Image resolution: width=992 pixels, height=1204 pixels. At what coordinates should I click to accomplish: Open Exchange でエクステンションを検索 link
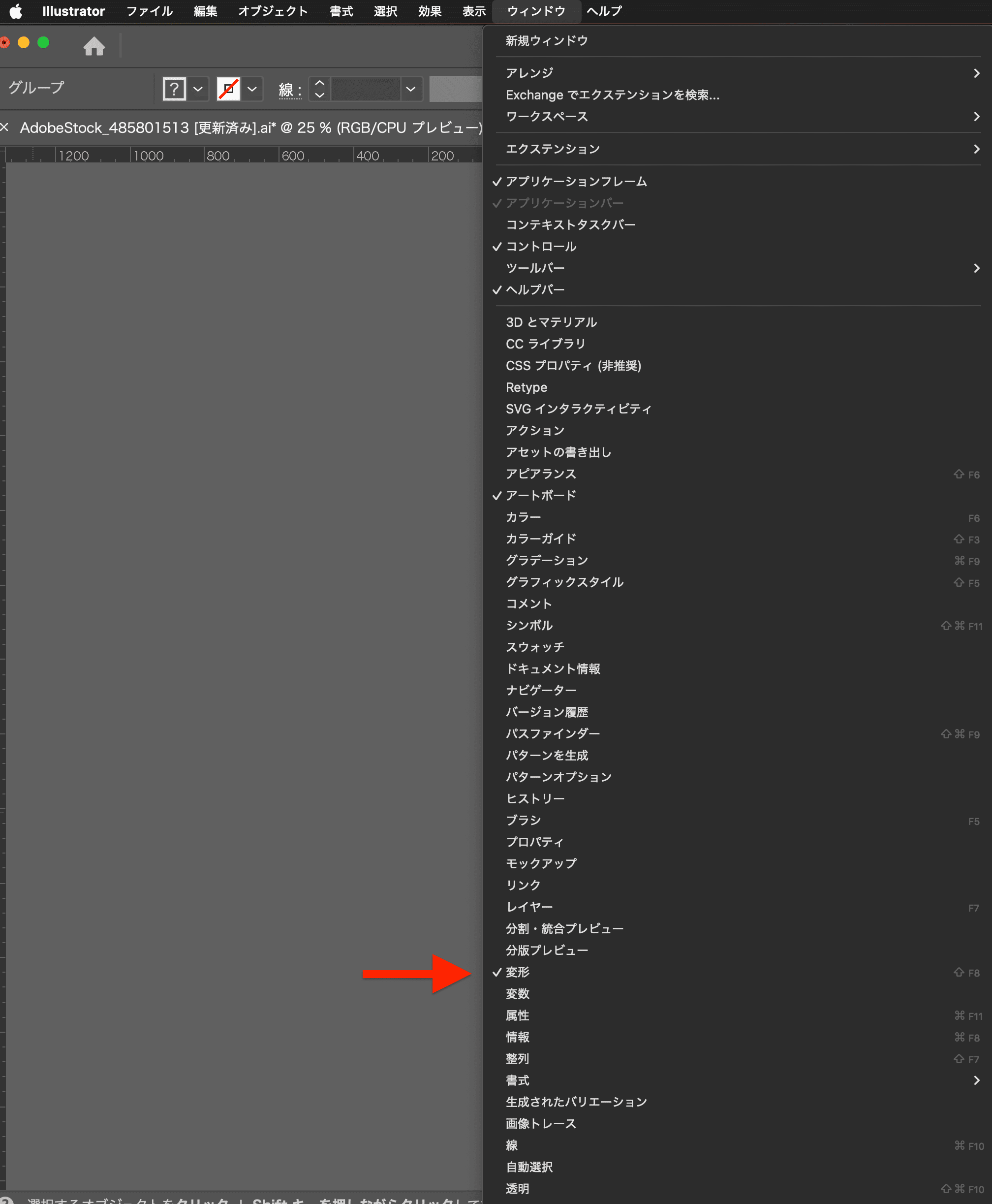[x=612, y=95]
